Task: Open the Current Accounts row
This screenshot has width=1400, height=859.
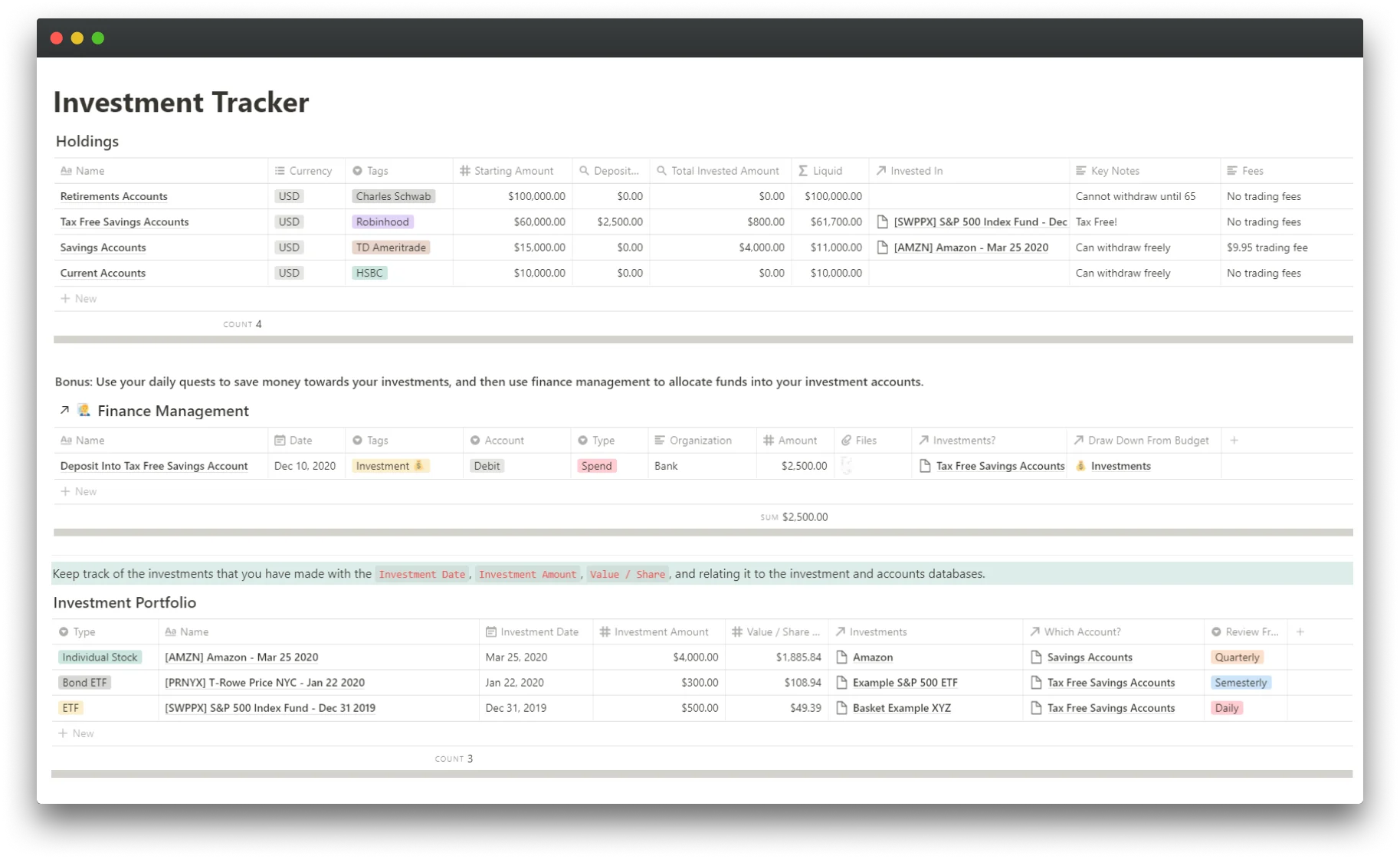Action: [x=103, y=273]
